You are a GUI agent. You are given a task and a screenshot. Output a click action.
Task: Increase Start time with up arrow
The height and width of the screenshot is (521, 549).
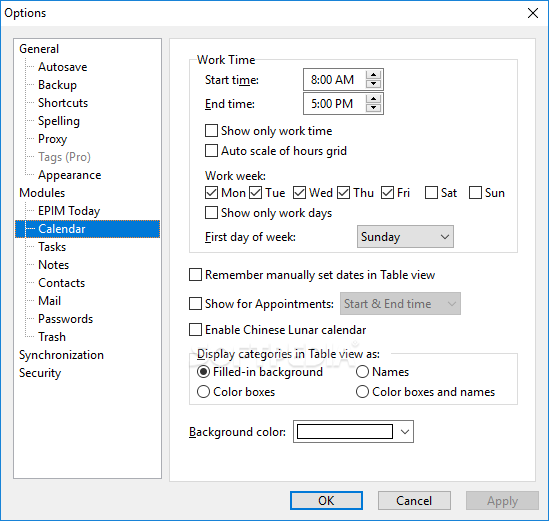click(374, 75)
